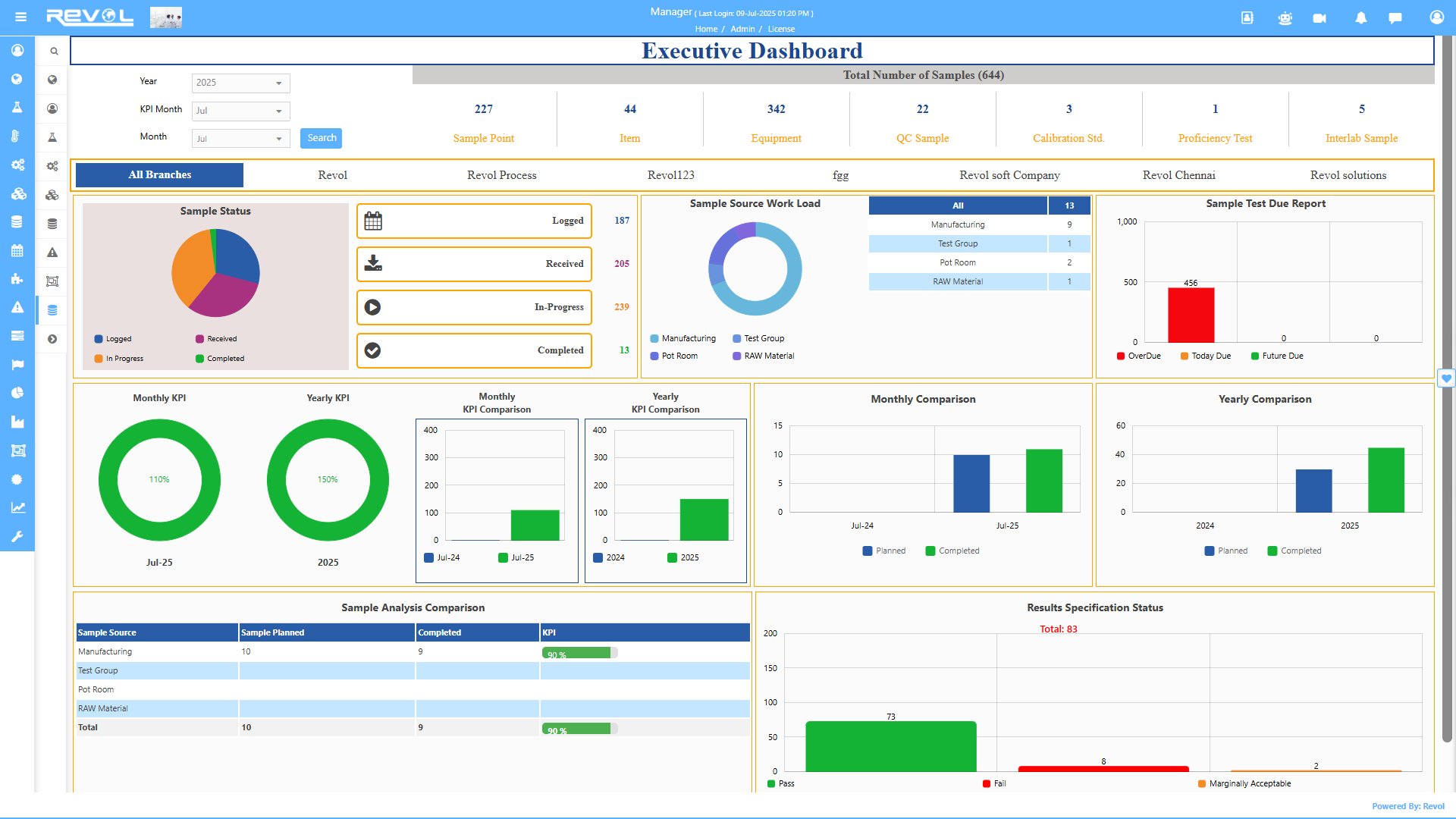Select the Revol Chennai branch tab
Image resolution: width=1456 pixels, height=819 pixels.
click(1178, 175)
